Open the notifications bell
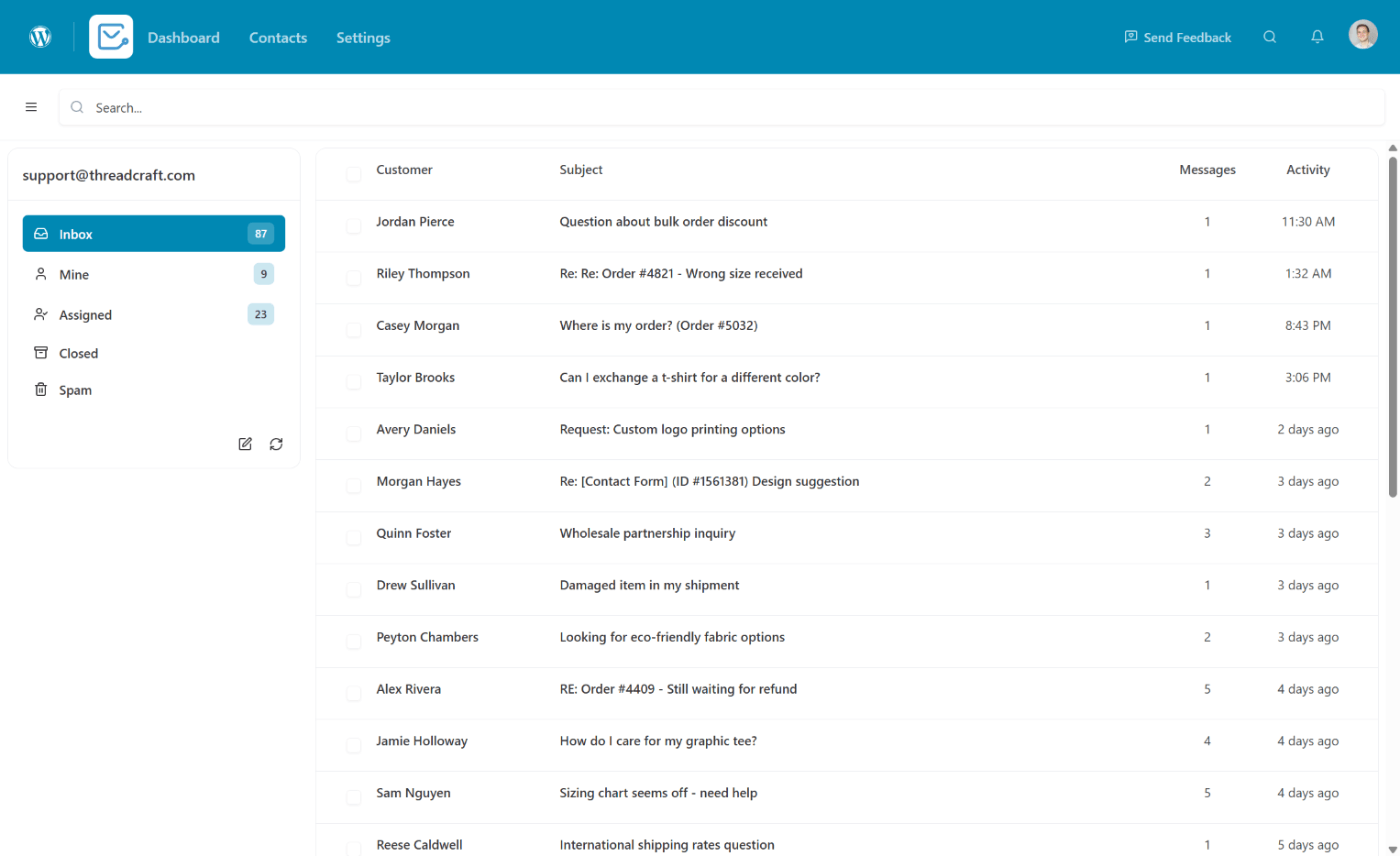 point(1317,36)
